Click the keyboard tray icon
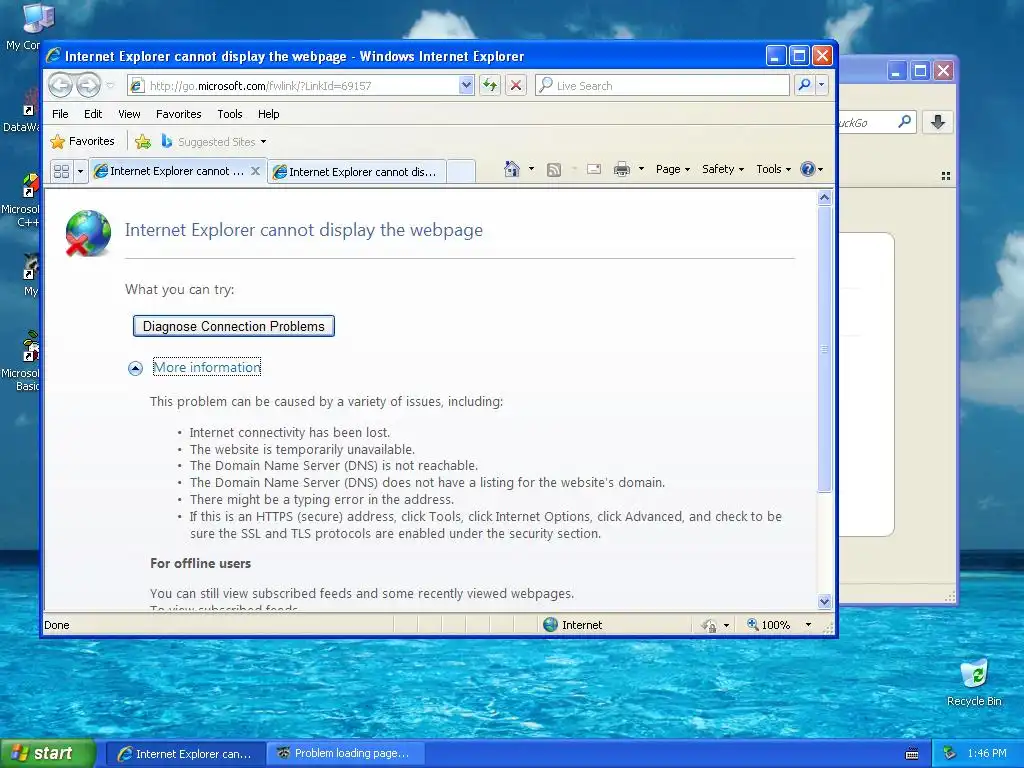This screenshot has width=1024, height=768. (x=912, y=754)
